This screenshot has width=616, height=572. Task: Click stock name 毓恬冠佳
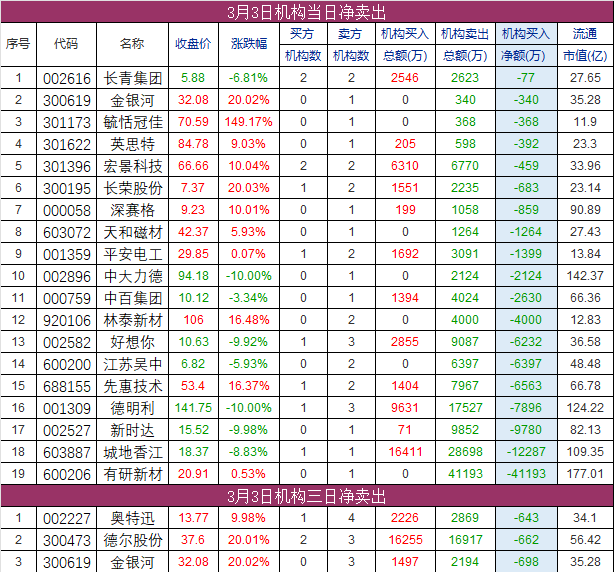click(x=133, y=123)
